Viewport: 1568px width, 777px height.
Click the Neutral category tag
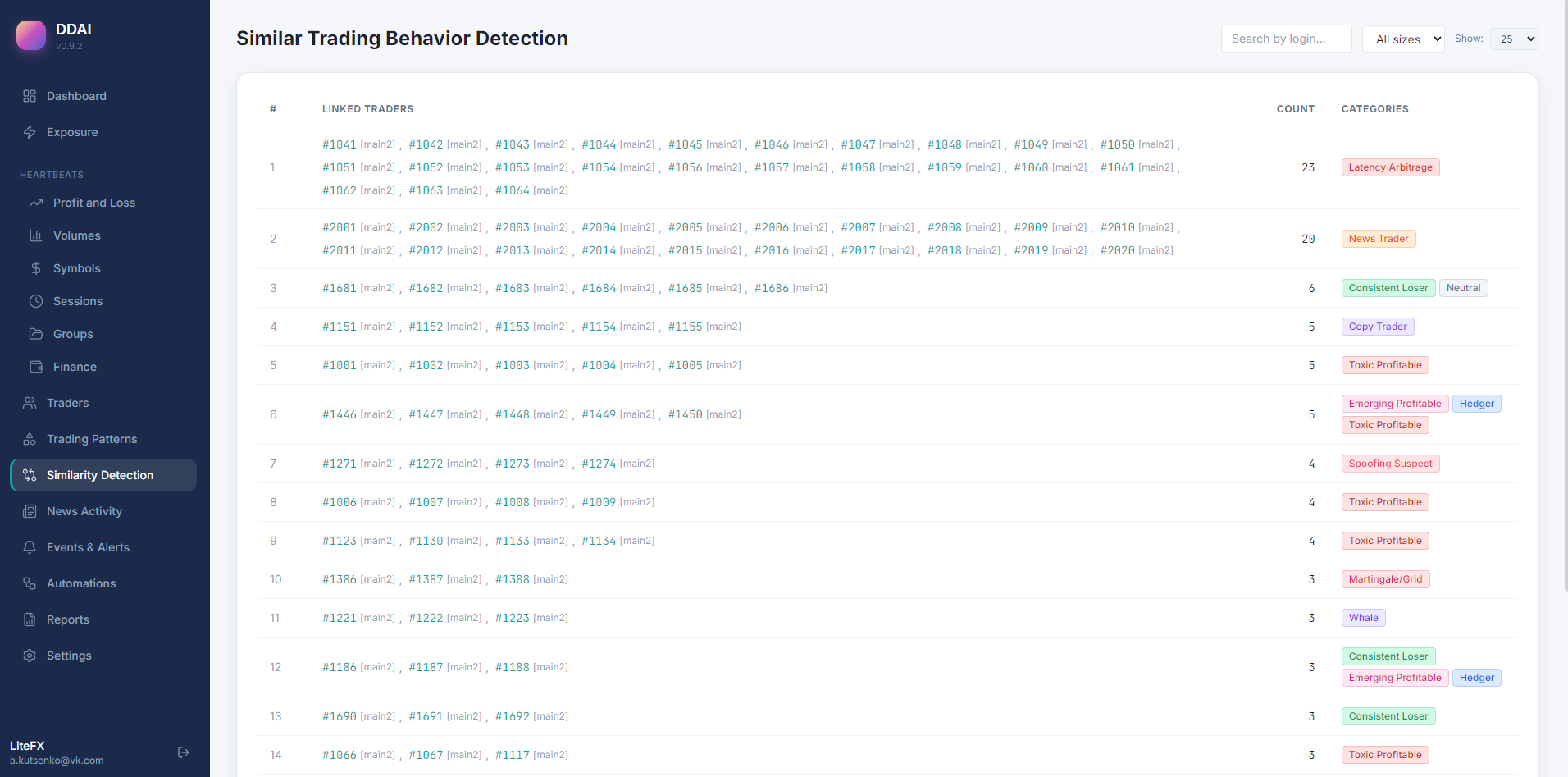click(x=1463, y=288)
